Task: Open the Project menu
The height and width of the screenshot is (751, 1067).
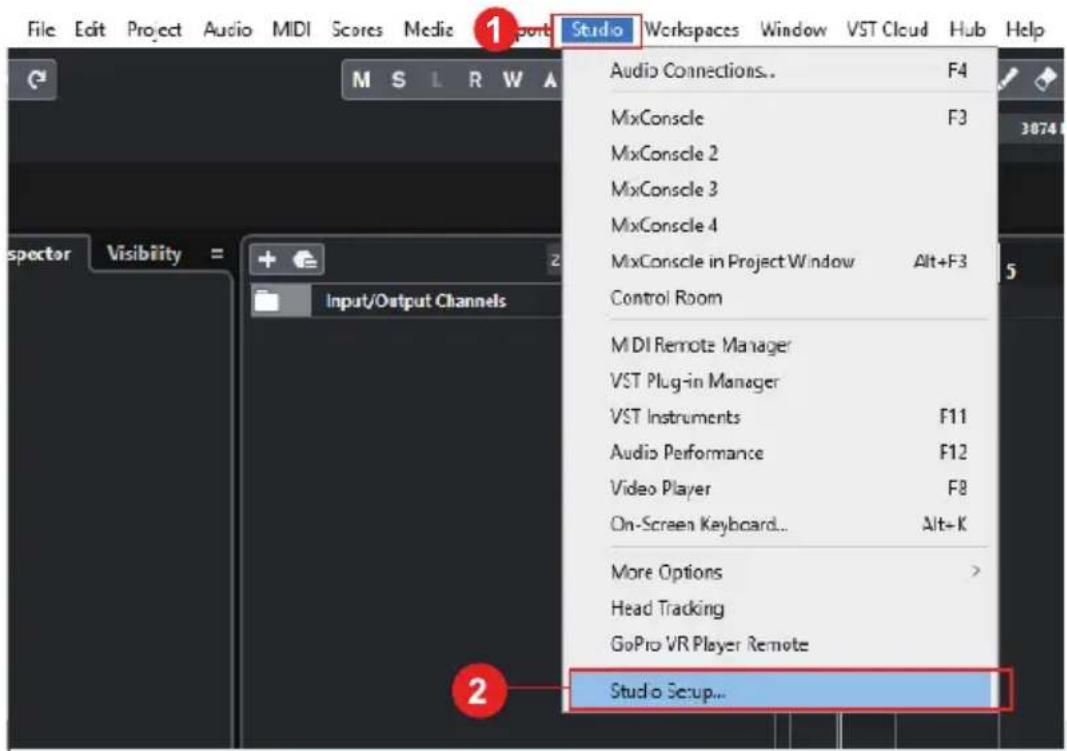Action: (x=154, y=30)
